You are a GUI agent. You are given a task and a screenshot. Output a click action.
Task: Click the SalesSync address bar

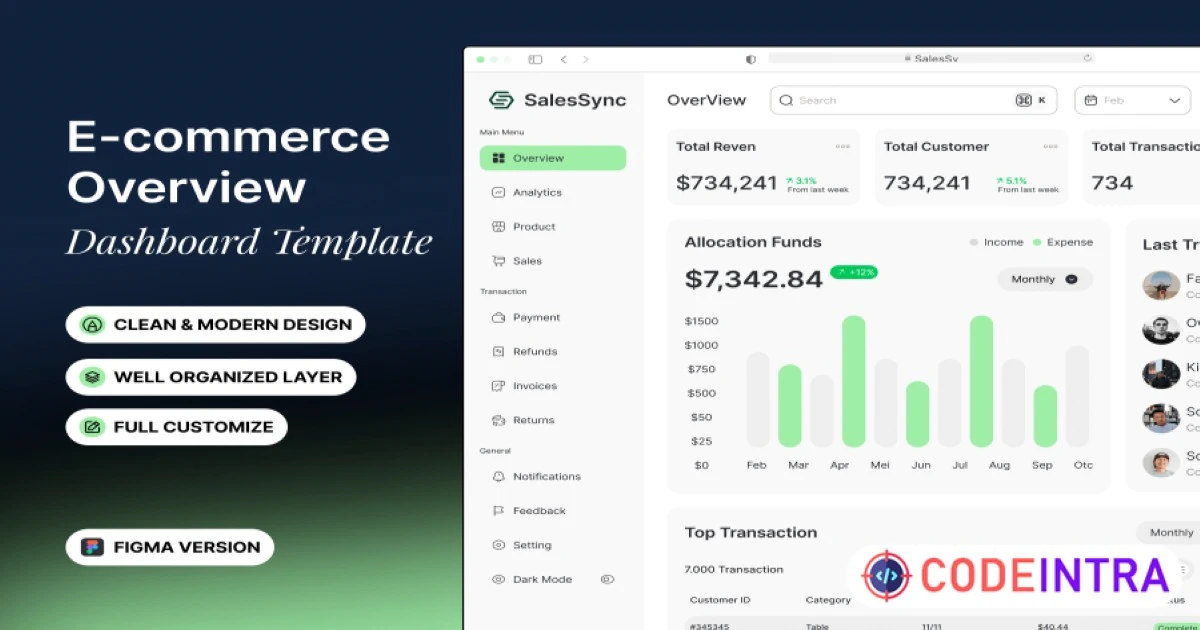pyautogui.click(x=930, y=58)
